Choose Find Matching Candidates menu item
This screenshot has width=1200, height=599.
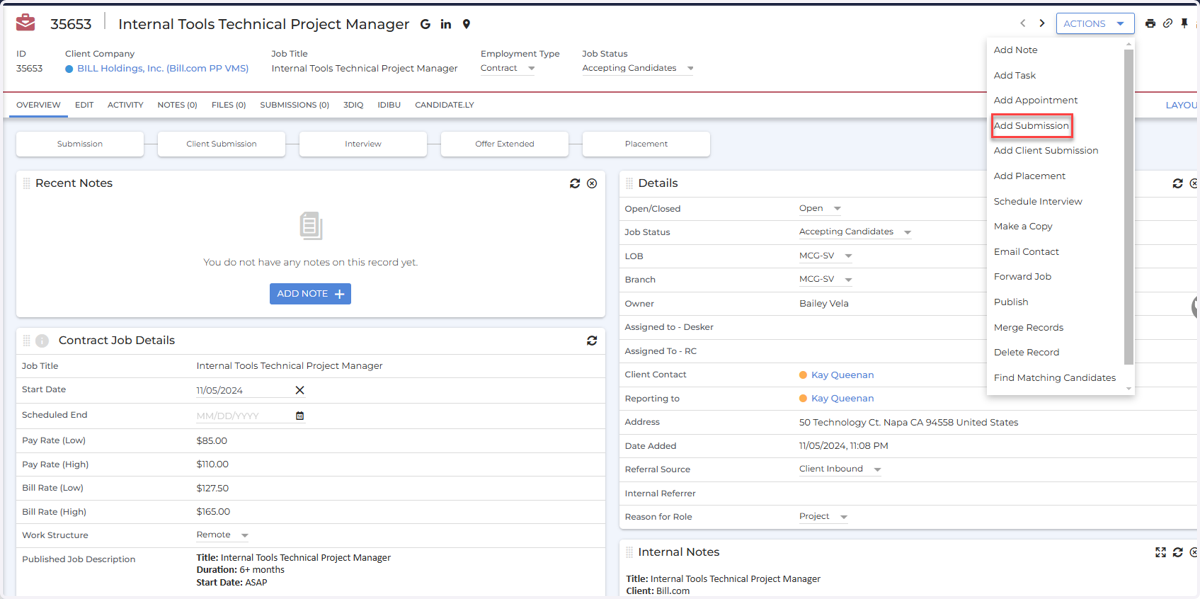pyautogui.click(x=1055, y=378)
